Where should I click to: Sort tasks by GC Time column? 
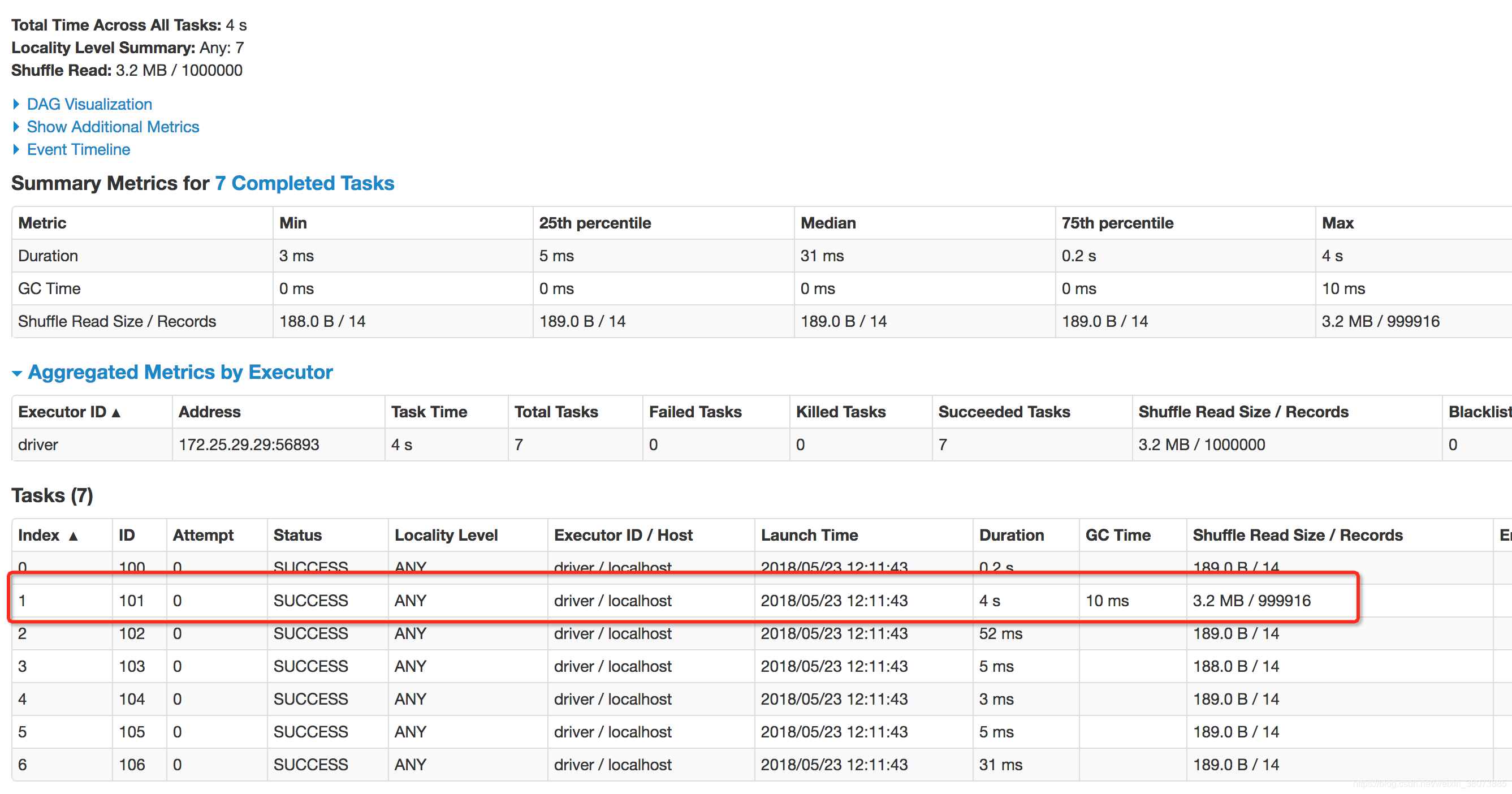1117,535
